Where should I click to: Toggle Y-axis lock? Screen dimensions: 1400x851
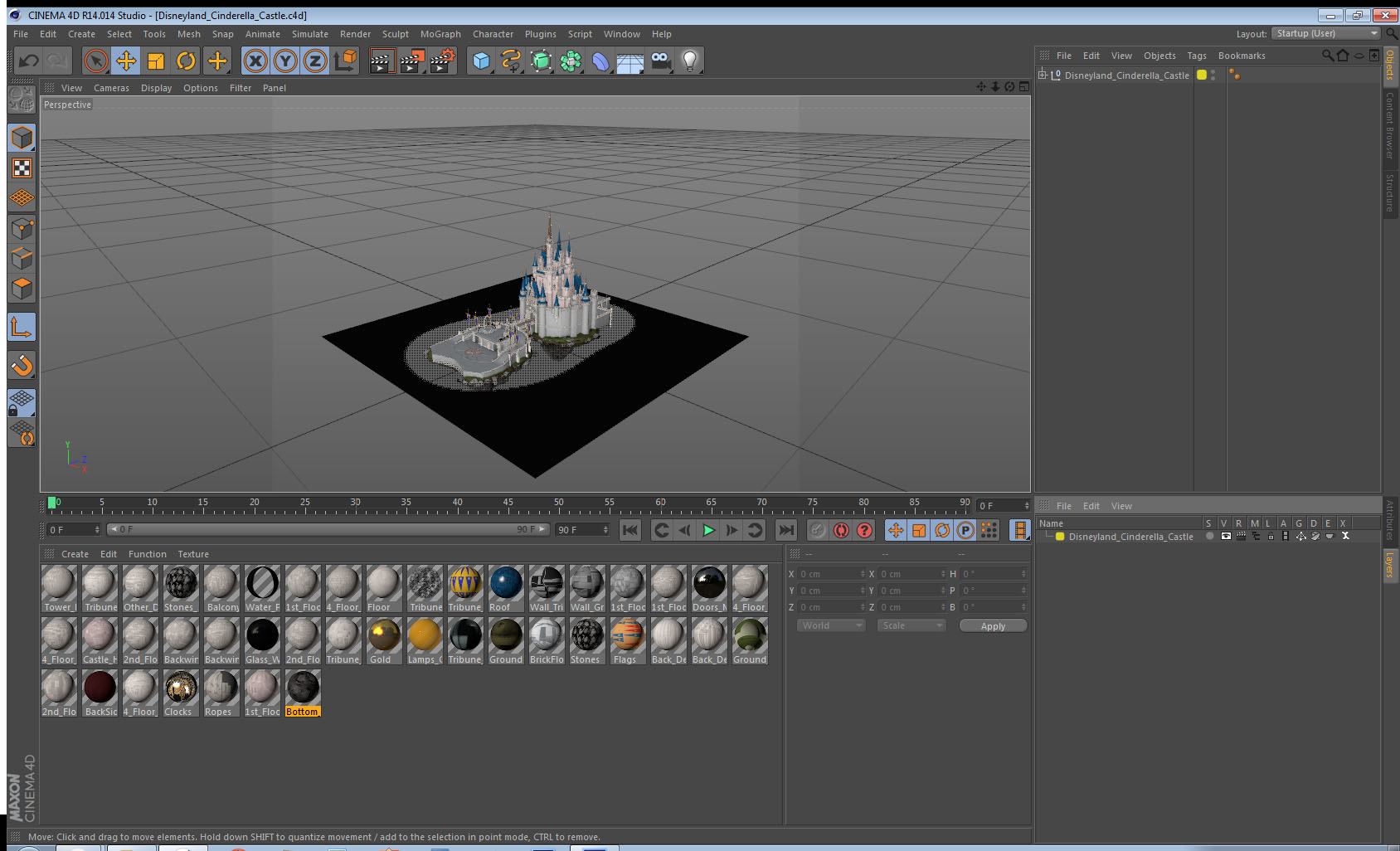click(285, 61)
